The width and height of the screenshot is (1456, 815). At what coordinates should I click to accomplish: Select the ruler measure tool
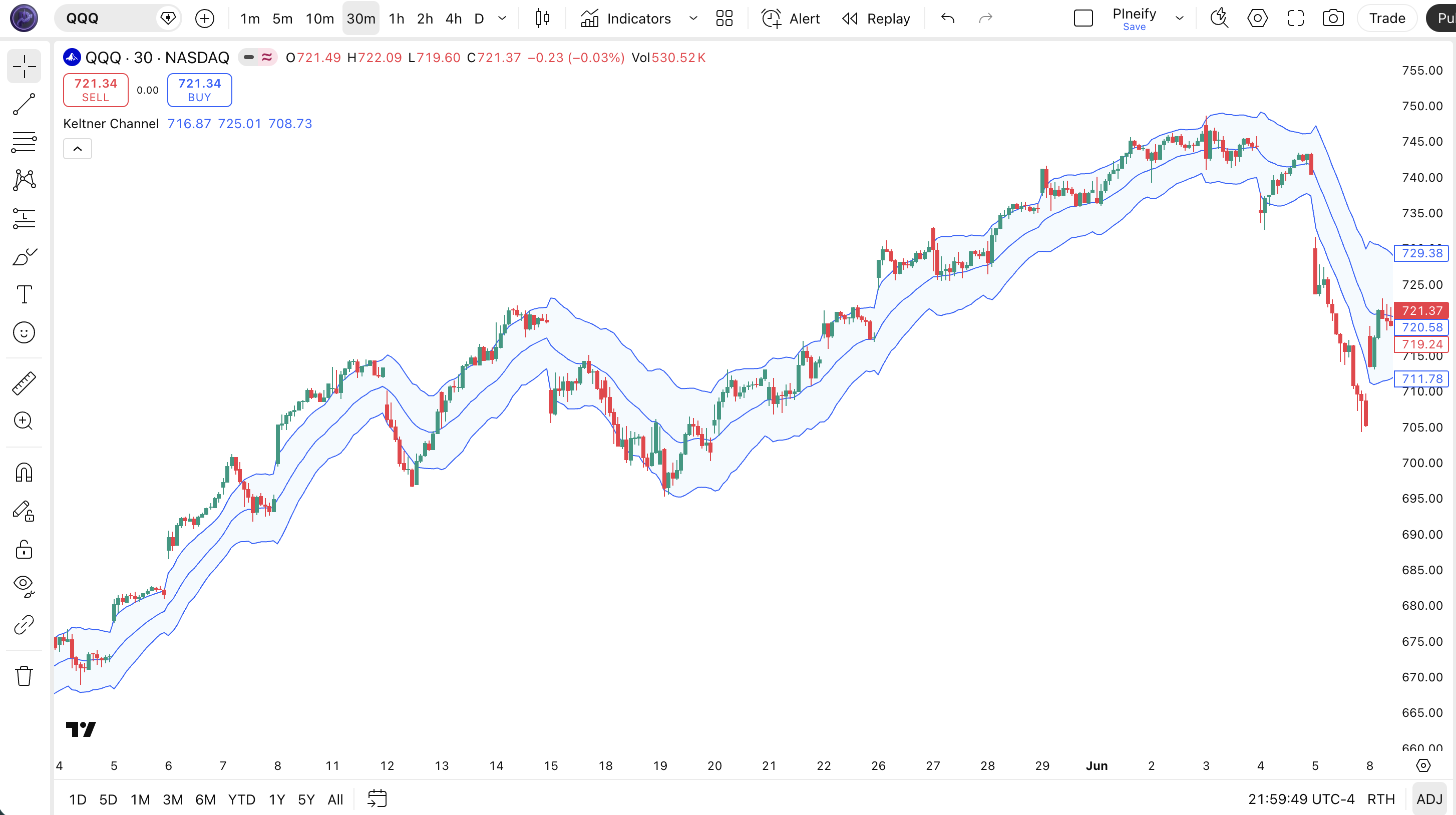pyautogui.click(x=25, y=383)
